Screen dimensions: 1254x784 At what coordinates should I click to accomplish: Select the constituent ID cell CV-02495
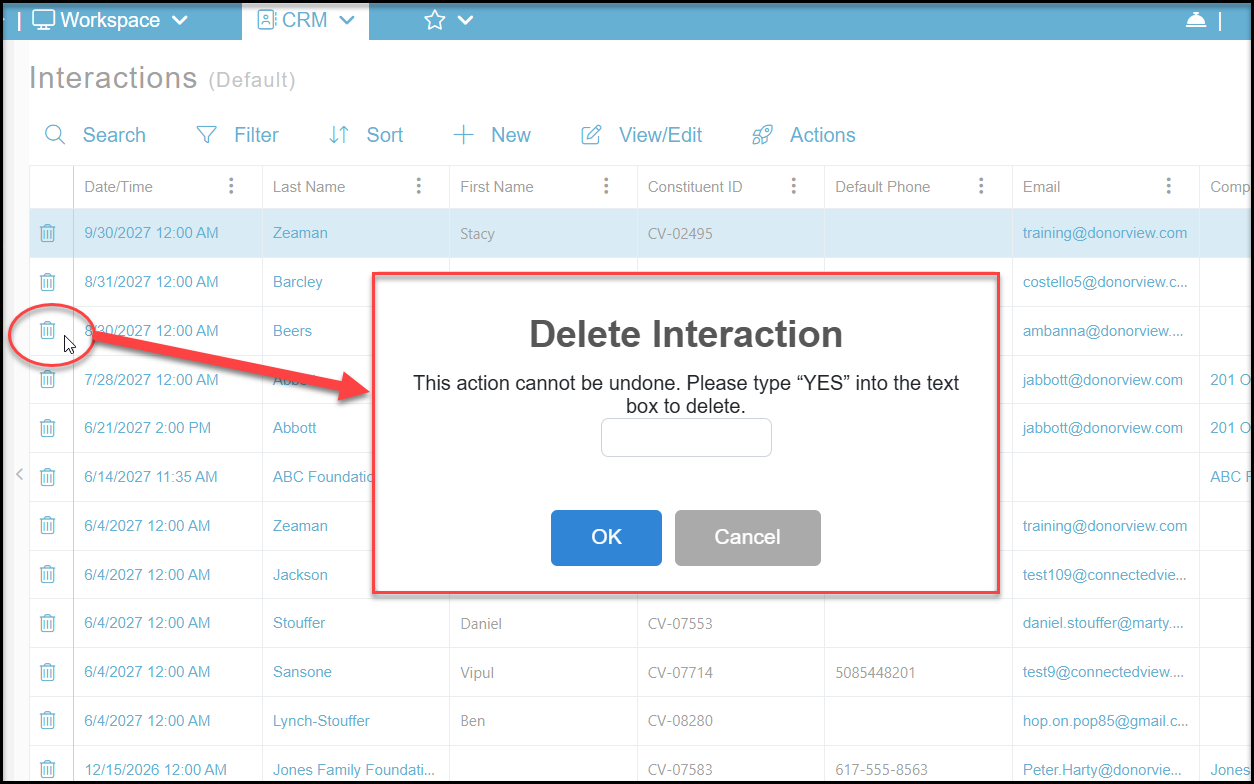click(x=680, y=234)
